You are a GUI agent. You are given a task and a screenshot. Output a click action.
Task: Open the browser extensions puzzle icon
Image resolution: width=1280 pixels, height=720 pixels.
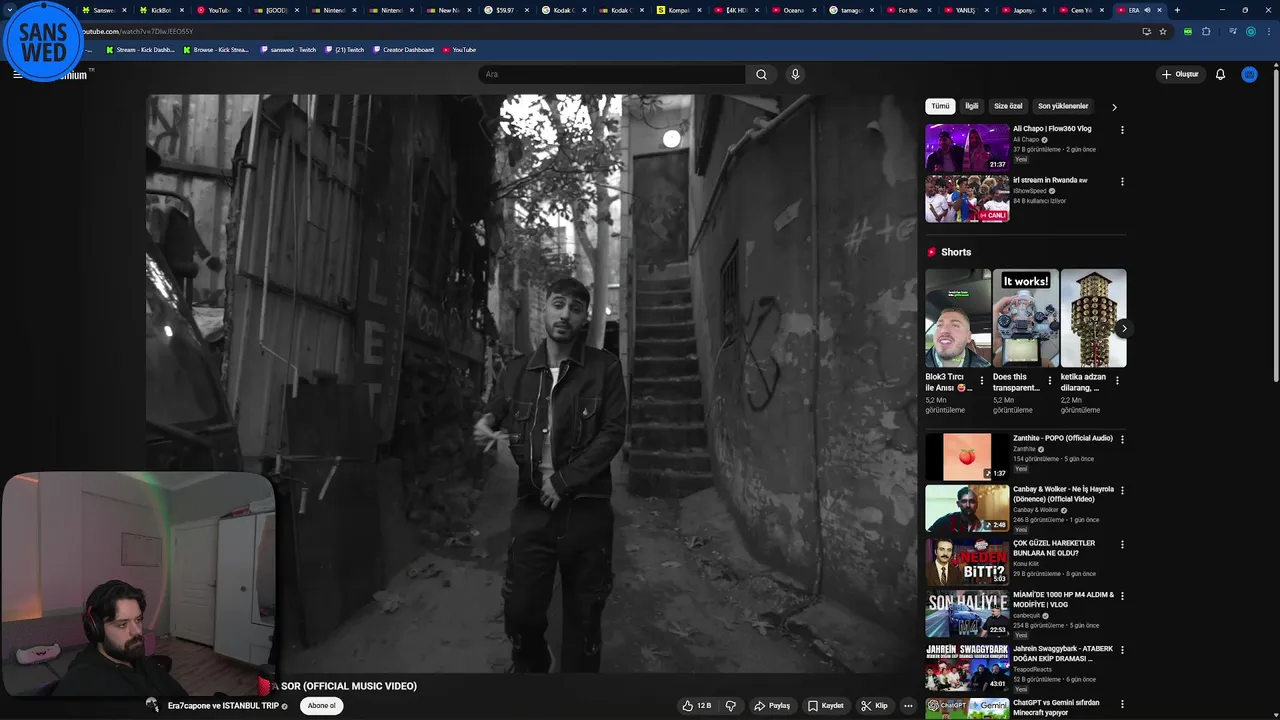tap(1206, 31)
